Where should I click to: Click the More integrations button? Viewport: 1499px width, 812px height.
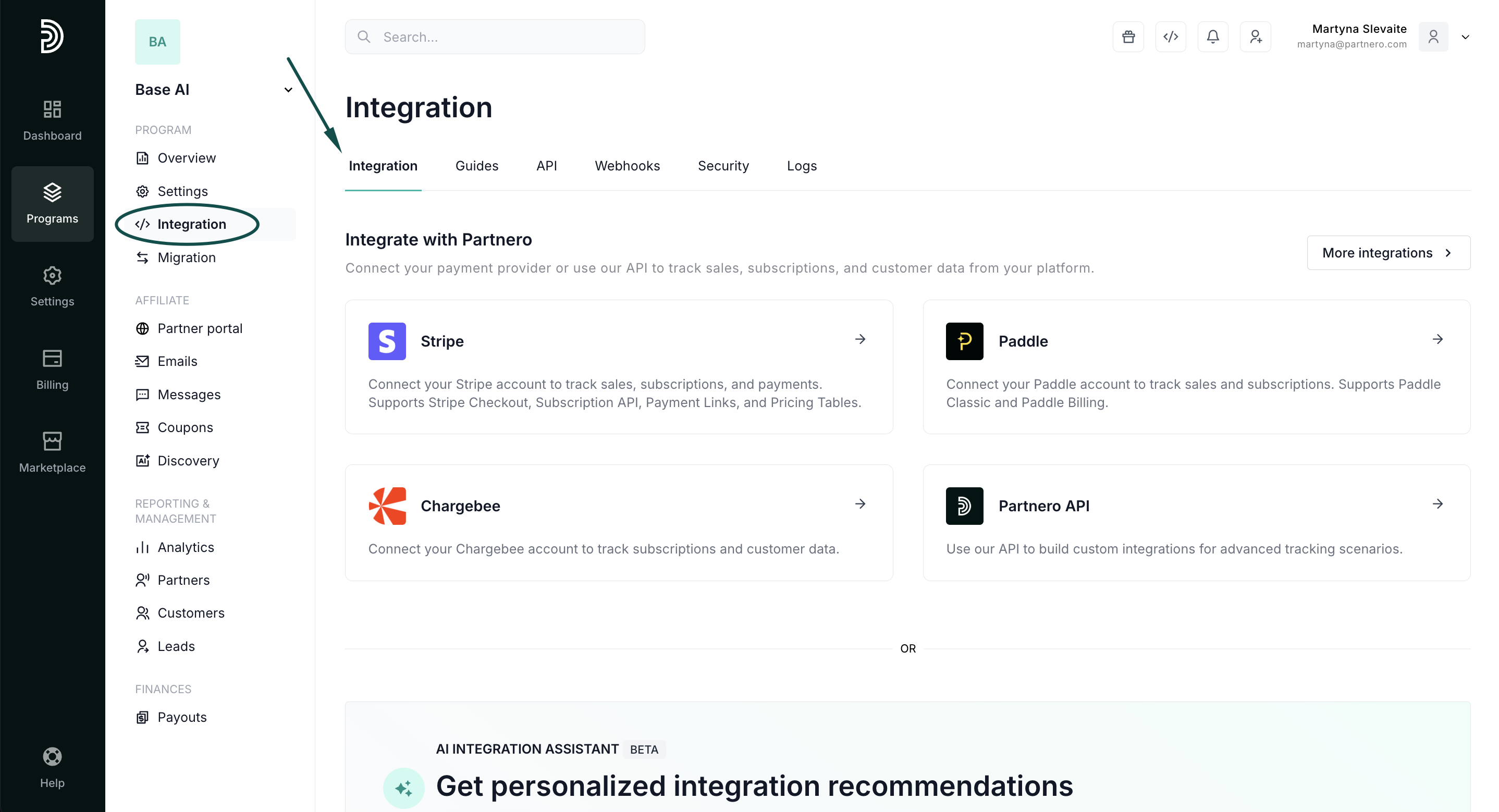click(1388, 253)
